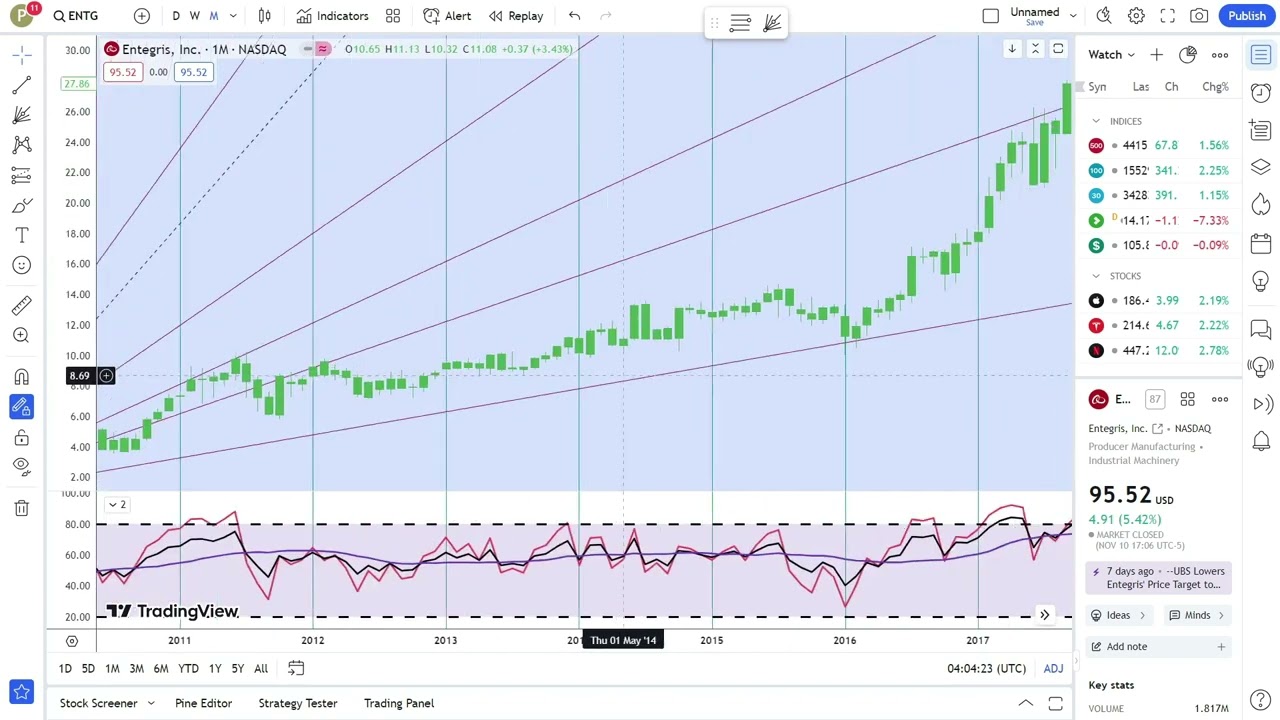
Task: Open the Indicators dialog
Action: (x=333, y=16)
